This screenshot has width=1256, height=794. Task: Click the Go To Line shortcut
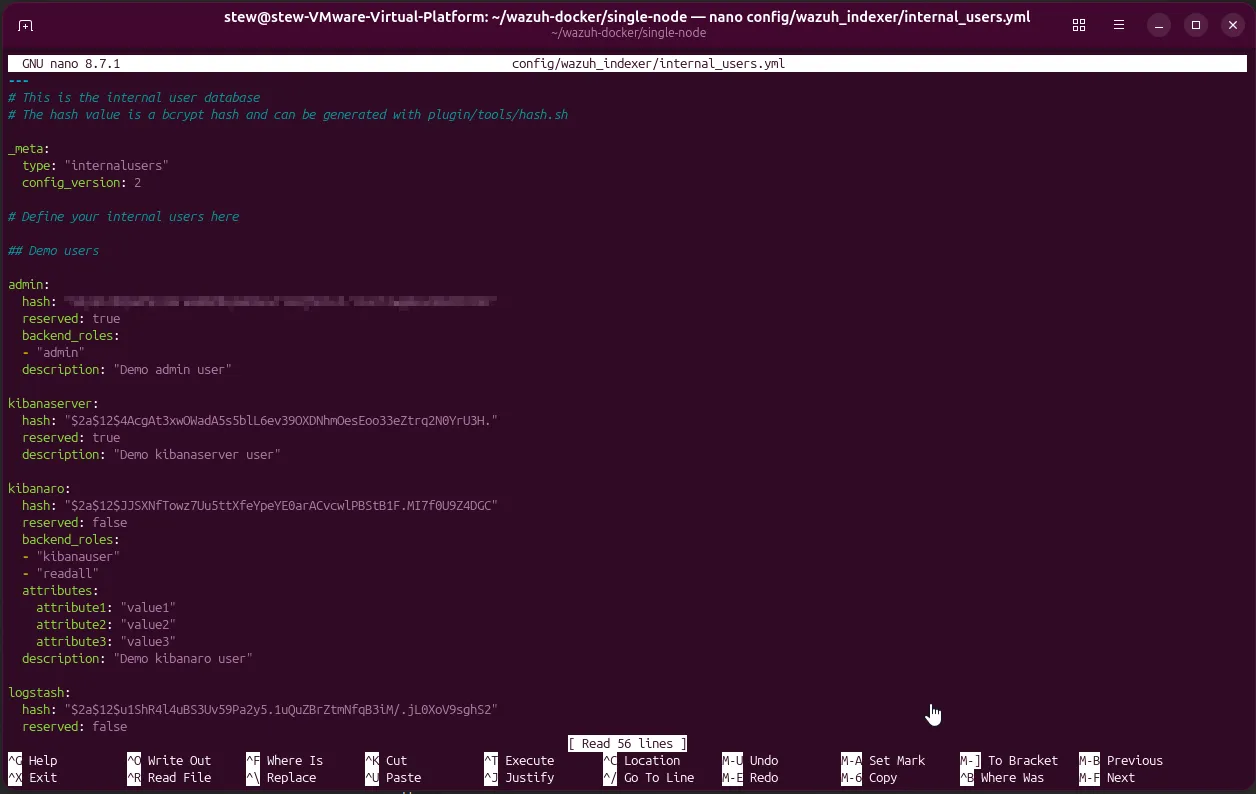pos(649,778)
